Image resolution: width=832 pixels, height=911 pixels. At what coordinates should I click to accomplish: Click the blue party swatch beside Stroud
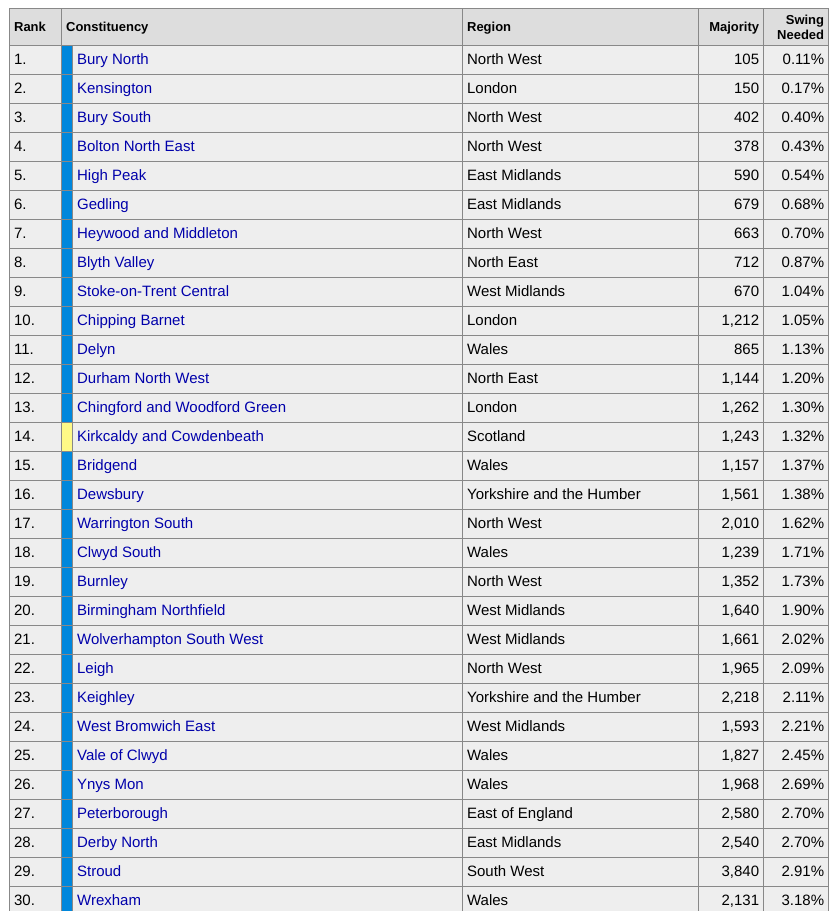(67, 872)
